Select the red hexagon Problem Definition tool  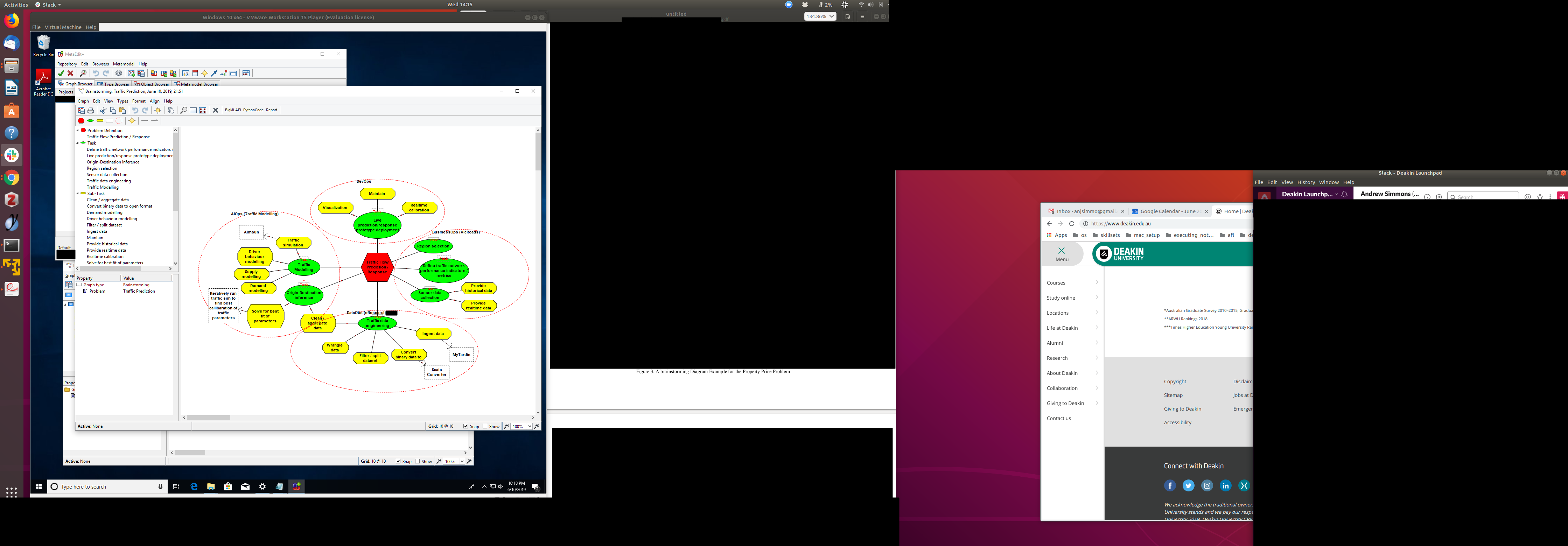pyautogui.click(x=81, y=120)
